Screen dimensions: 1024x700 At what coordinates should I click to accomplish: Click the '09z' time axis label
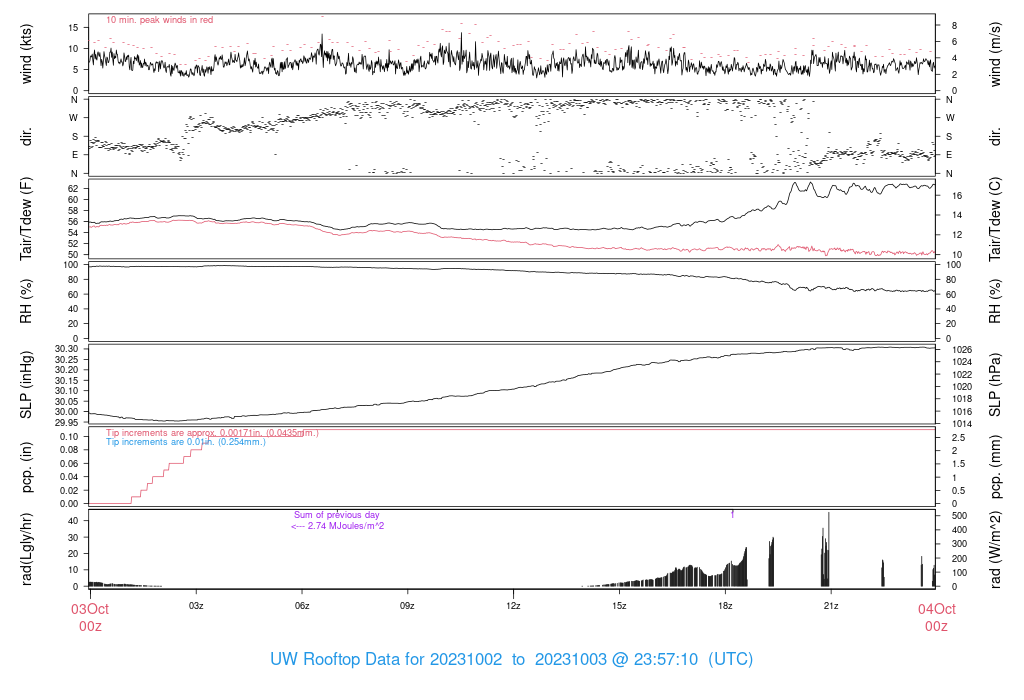click(x=408, y=606)
